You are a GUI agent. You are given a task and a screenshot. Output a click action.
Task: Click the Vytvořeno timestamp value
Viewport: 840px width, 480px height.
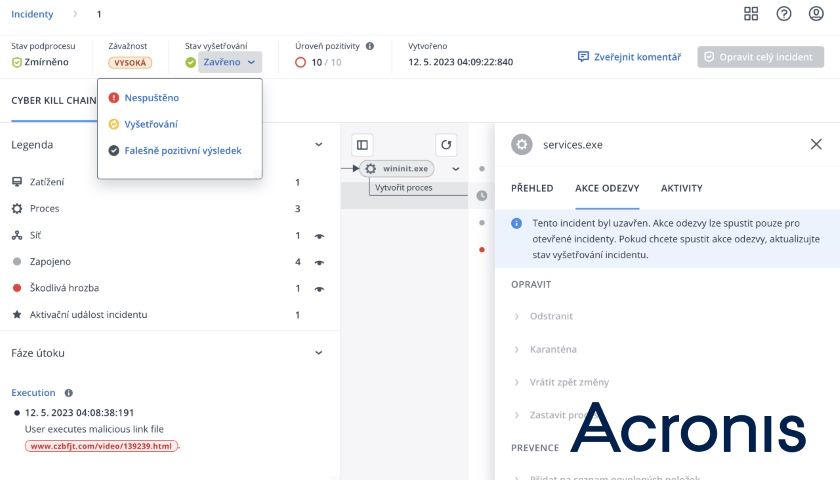click(x=461, y=62)
